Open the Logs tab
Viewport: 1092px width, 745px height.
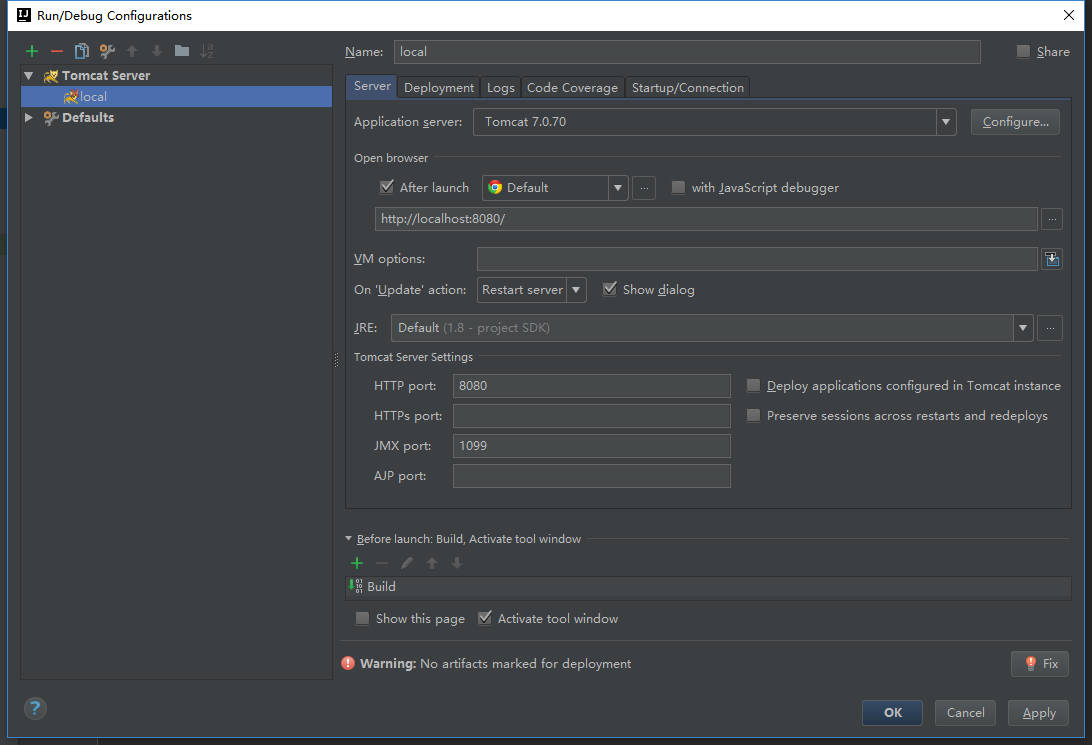501,88
